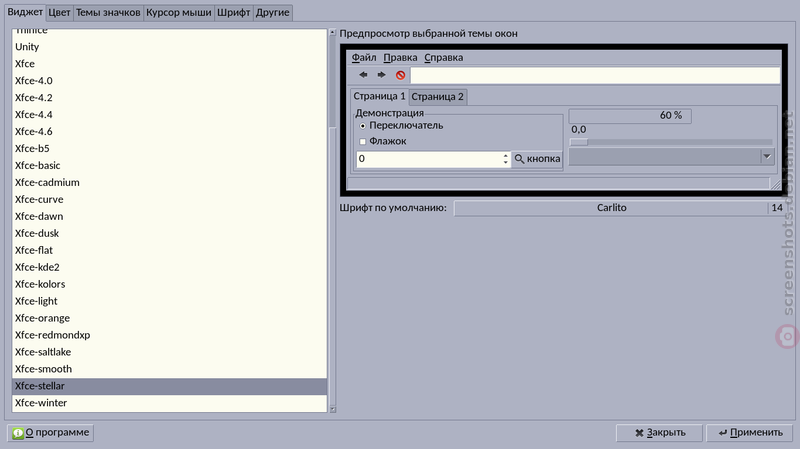
Task: Click the Применить button
Action: pyautogui.click(x=749, y=433)
